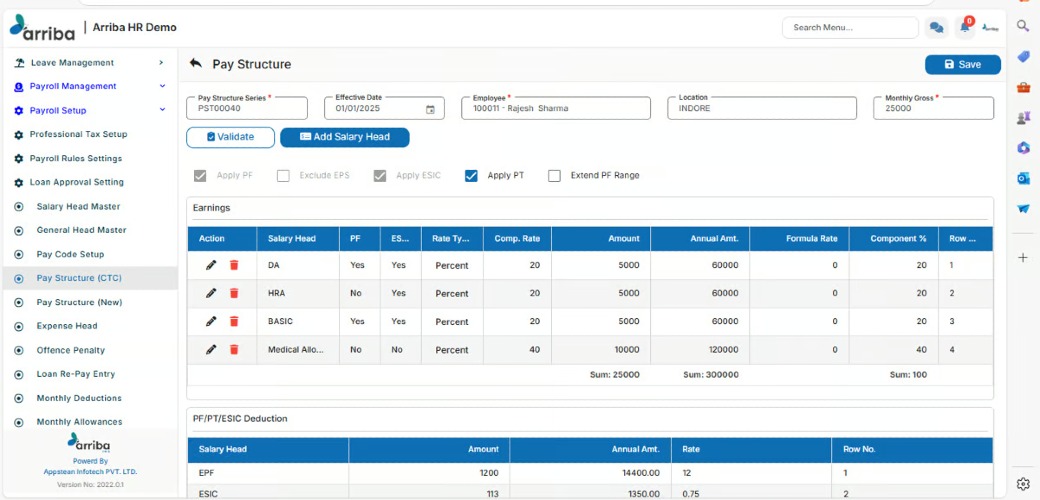1040x500 pixels.
Task: Click the back arrow beside Pay Structure
Action: (x=195, y=64)
